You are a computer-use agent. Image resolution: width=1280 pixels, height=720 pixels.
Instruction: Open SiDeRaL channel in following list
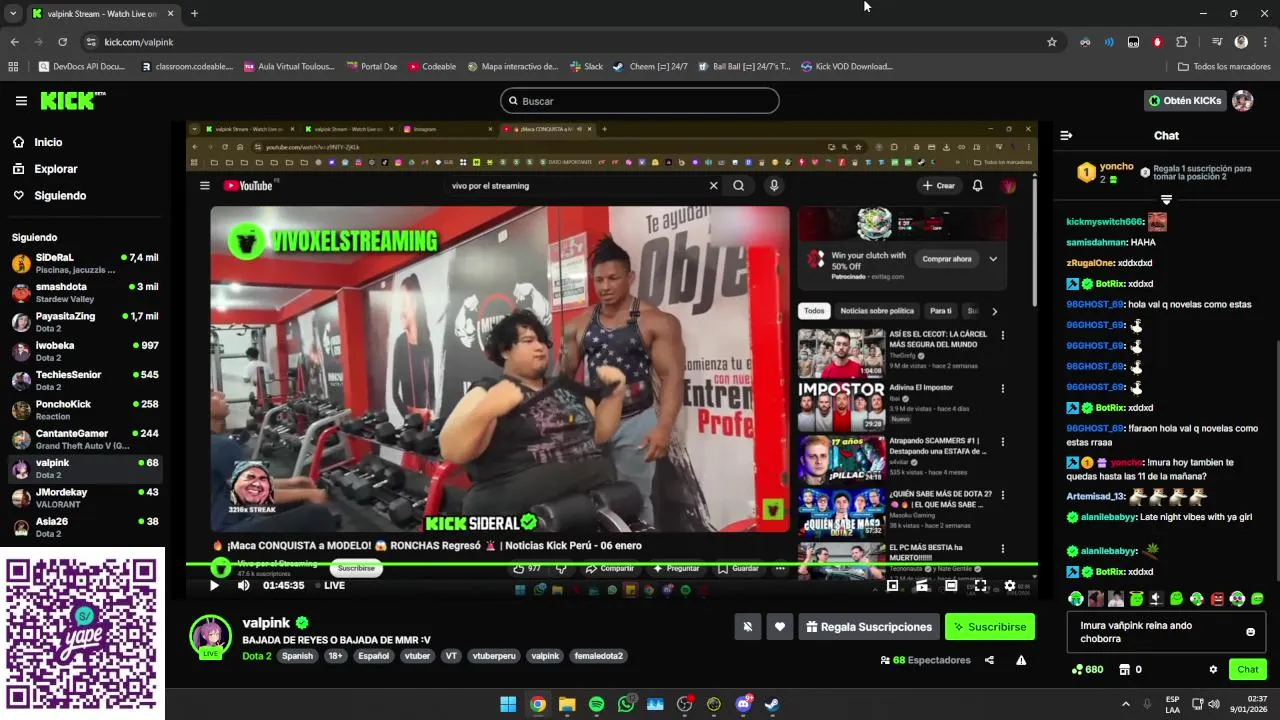pos(84,263)
